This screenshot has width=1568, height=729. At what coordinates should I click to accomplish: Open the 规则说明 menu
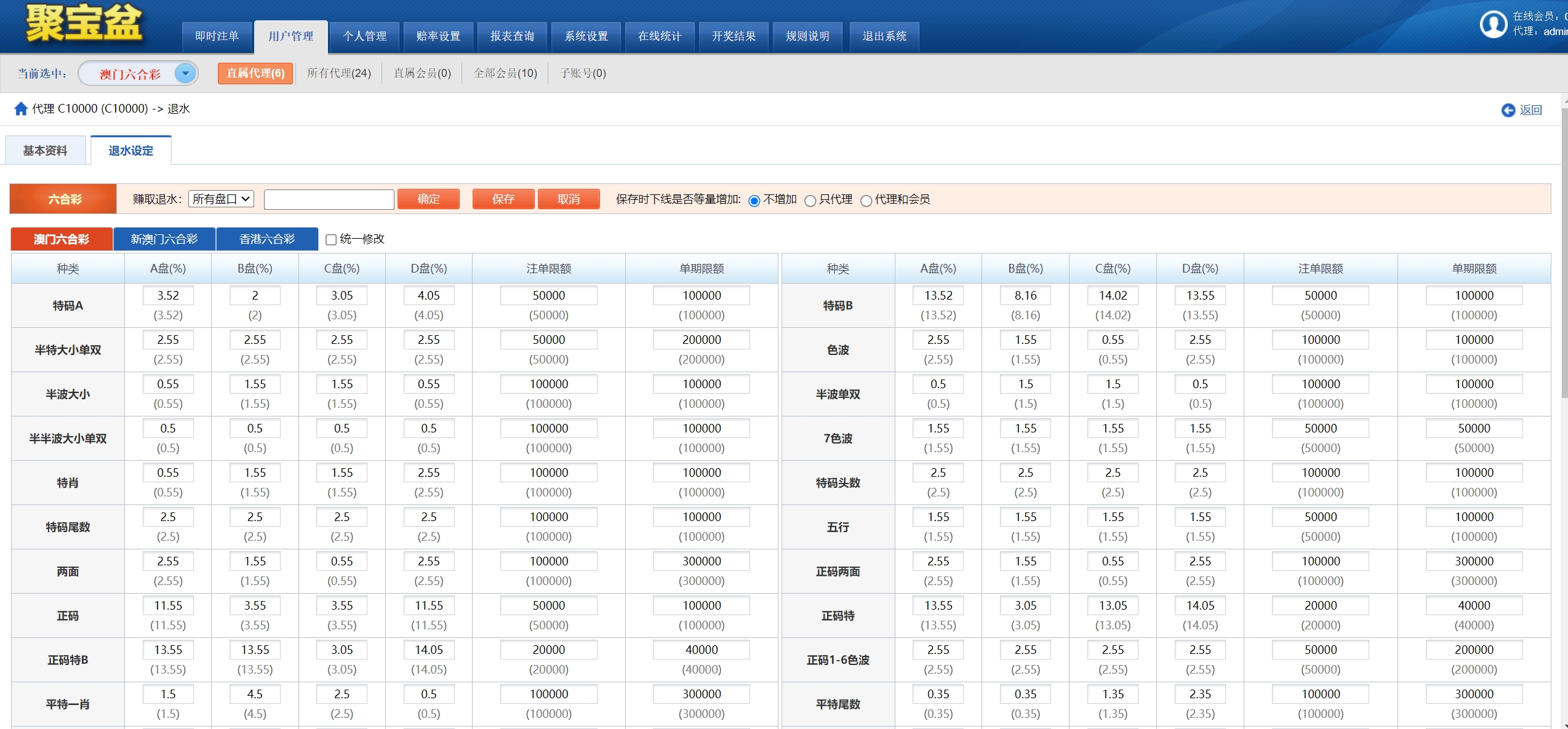click(807, 36)
